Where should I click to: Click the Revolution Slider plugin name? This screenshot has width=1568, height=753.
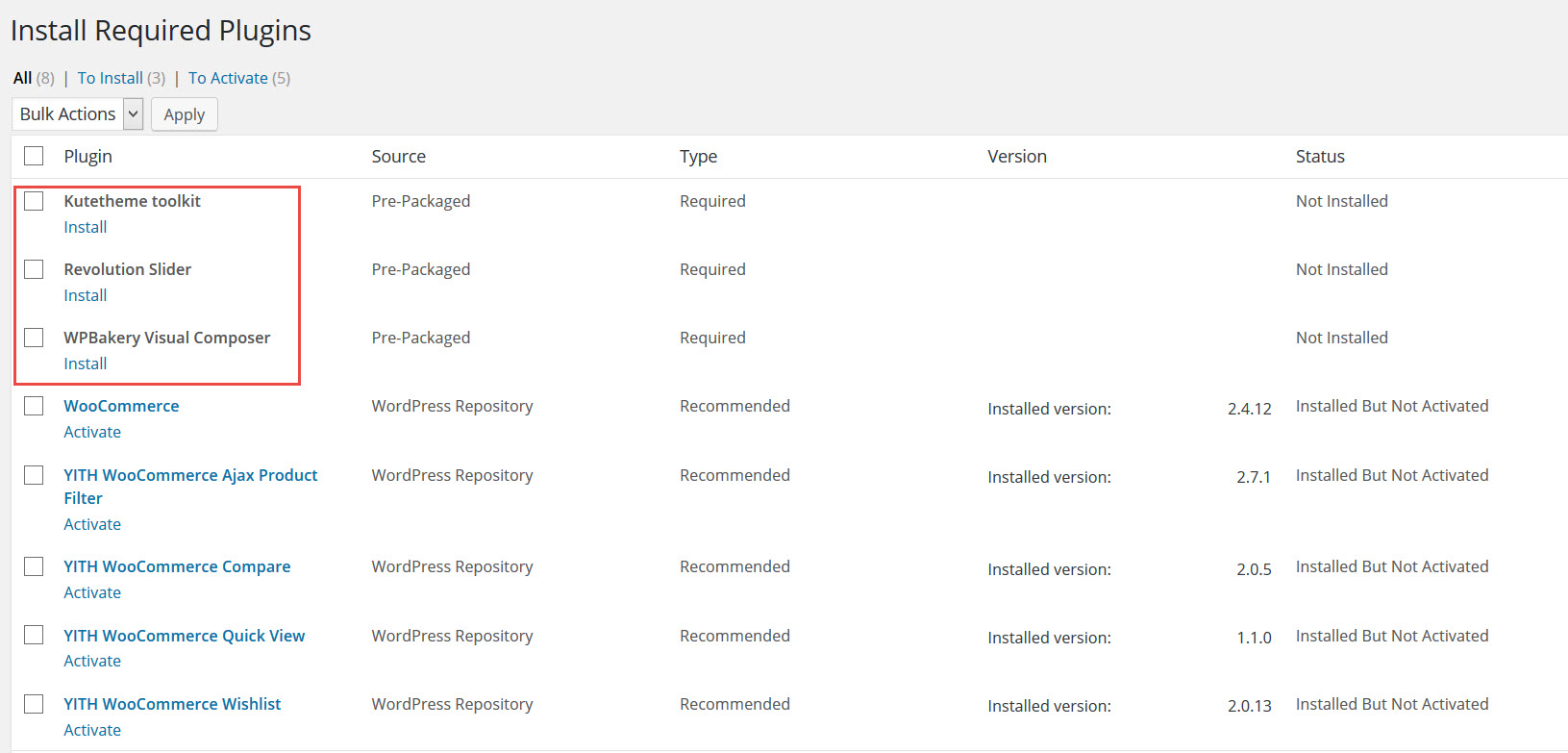click(128, 269)
